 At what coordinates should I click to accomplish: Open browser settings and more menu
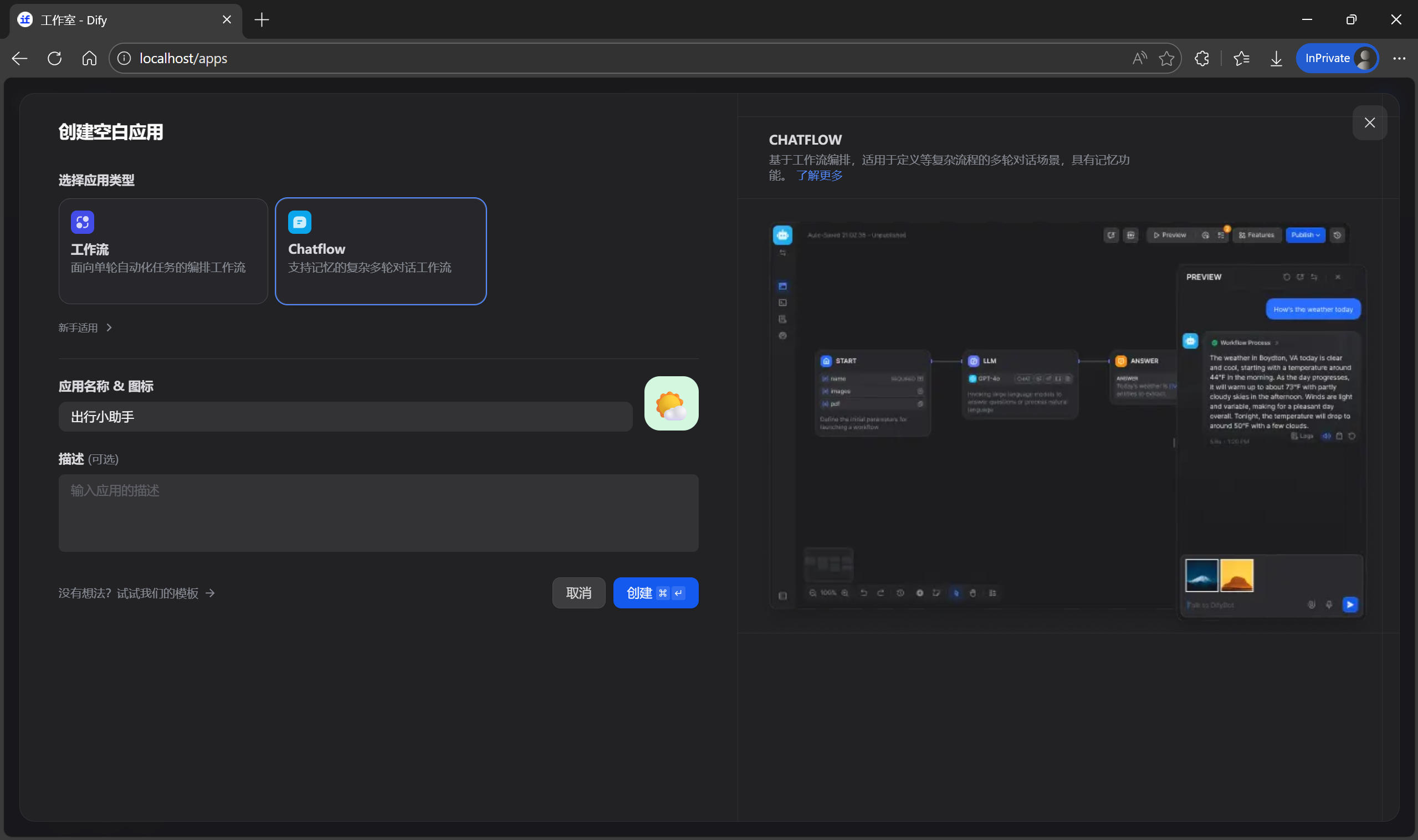coord(1398,58)
